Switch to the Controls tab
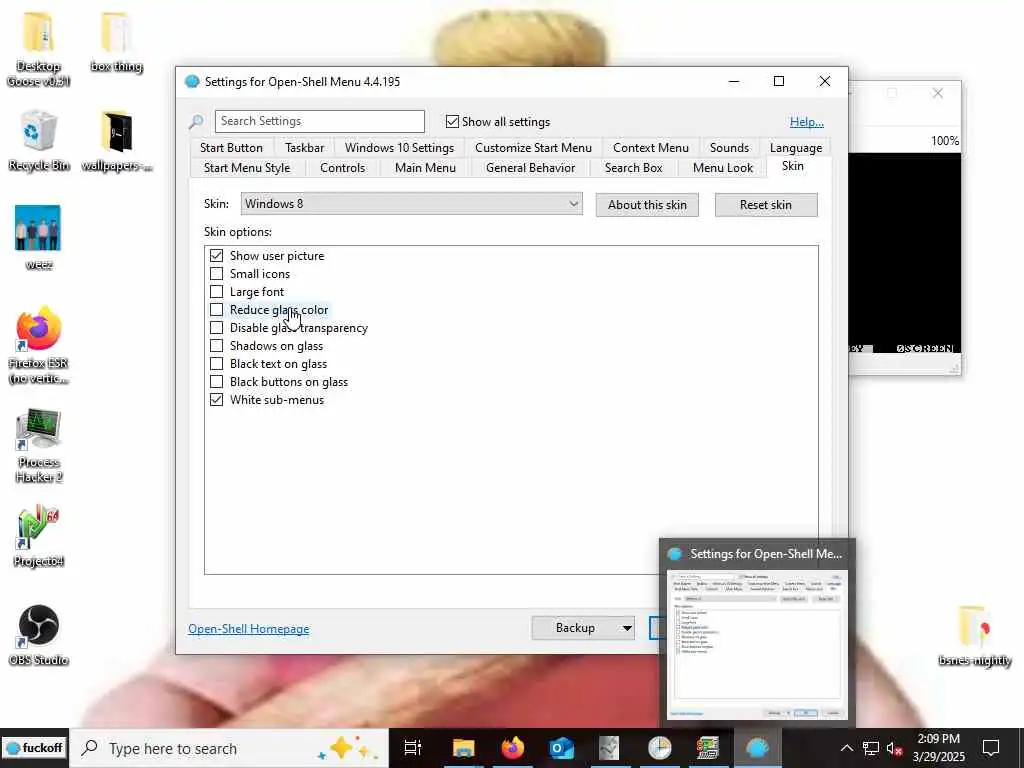This screenshot has height=768, width=1024. click(342, 168)
